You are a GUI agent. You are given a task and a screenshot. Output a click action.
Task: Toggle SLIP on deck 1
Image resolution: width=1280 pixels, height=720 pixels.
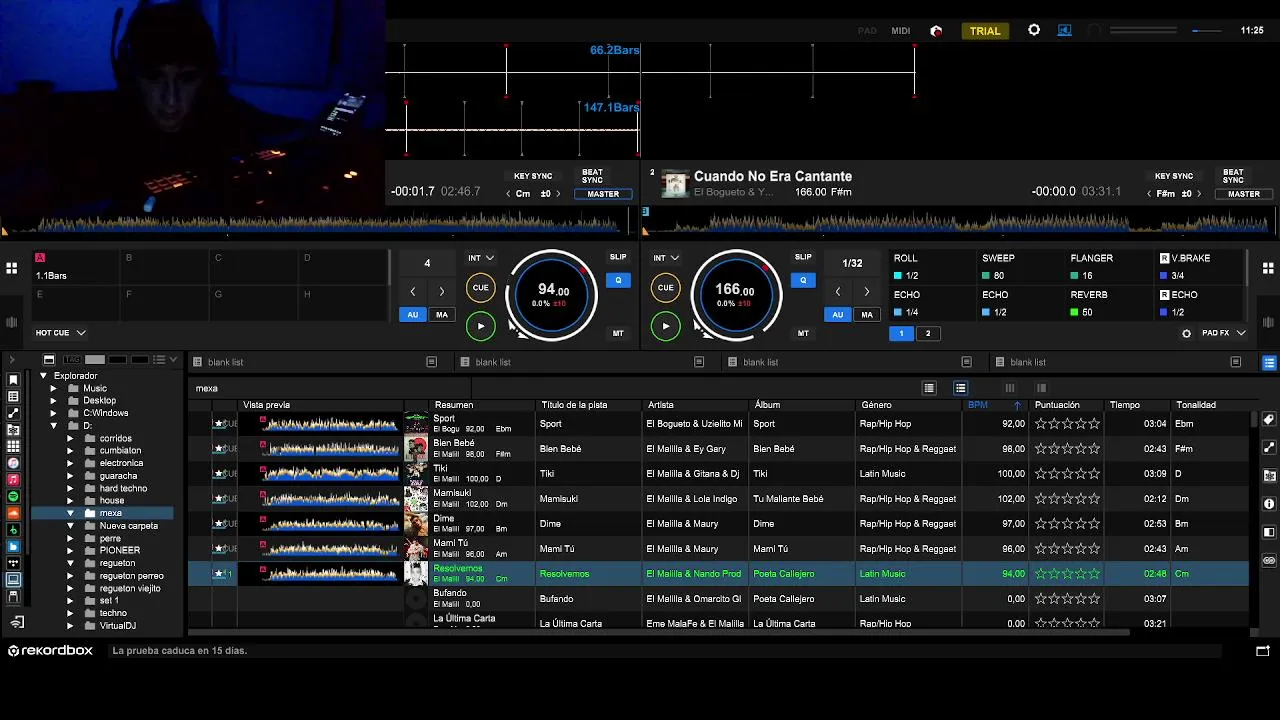pyautogui.click(x=618, y=257)
